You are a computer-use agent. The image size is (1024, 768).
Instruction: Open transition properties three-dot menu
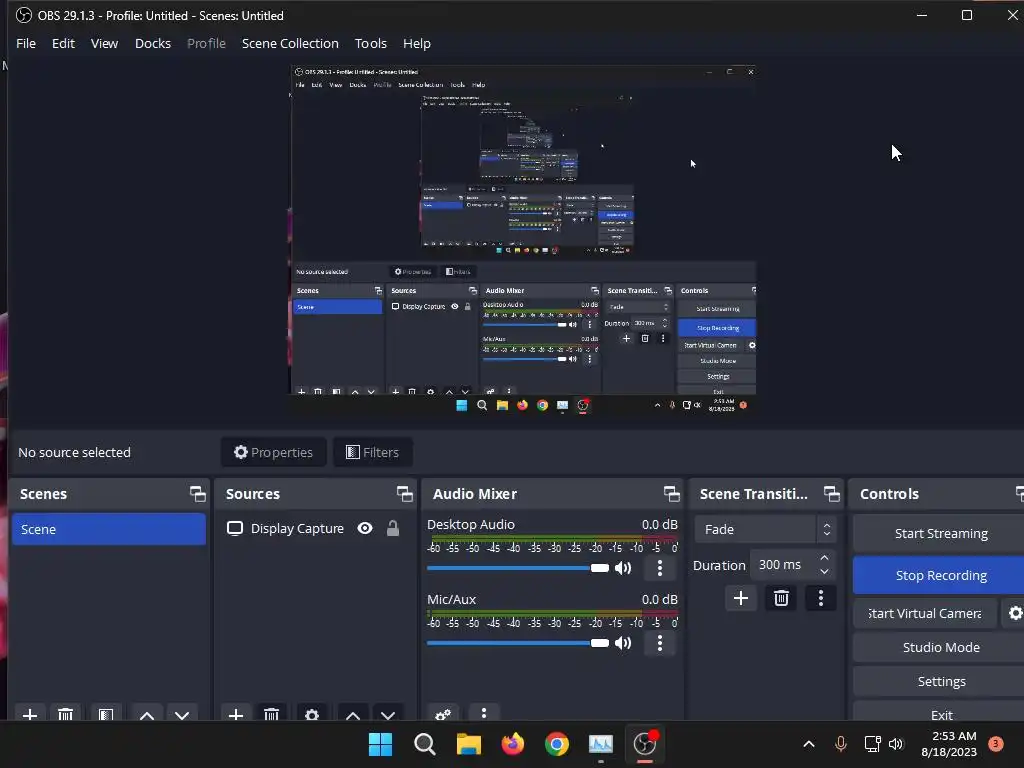coord(821,598)
